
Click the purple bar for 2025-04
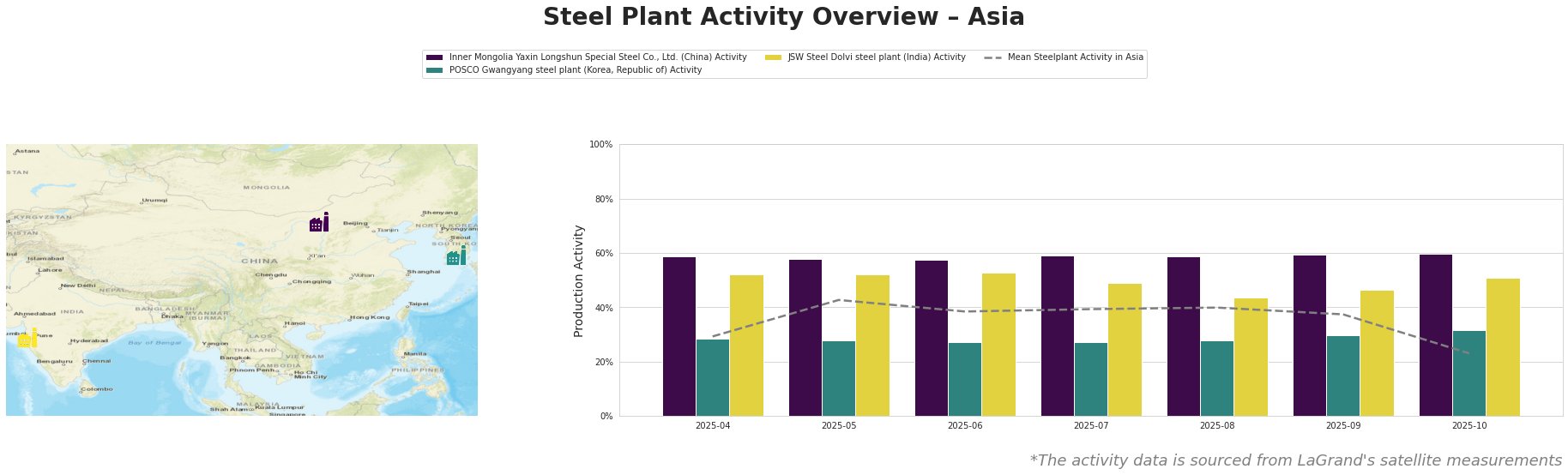[x=679, y=336]
